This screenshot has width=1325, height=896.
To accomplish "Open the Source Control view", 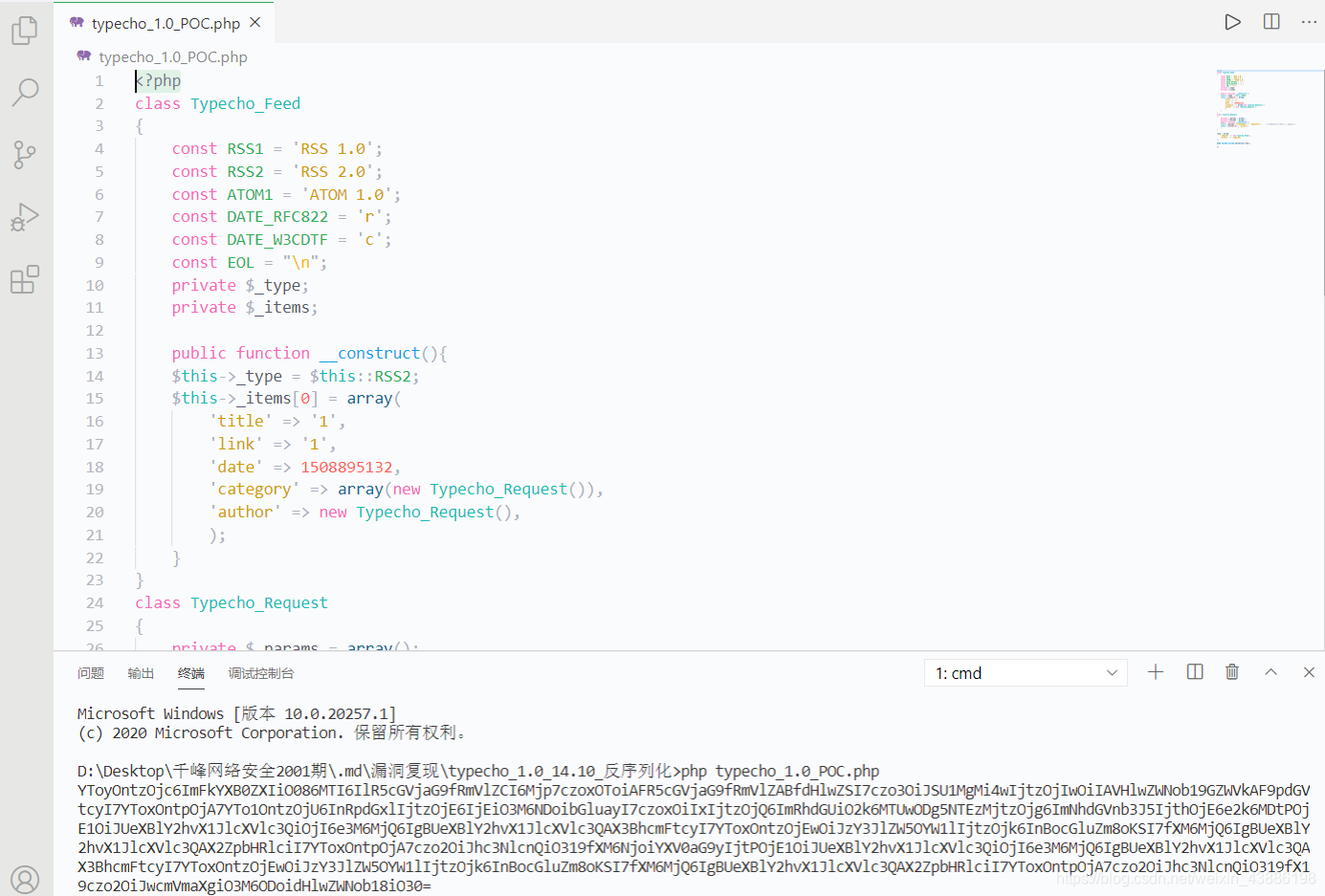I will pyautogui.click(x=25, y=154).
